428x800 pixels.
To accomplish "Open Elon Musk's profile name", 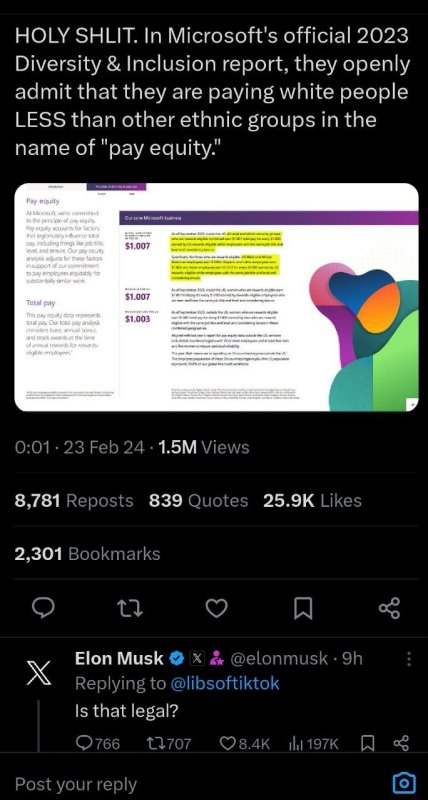I will (119, 658).
